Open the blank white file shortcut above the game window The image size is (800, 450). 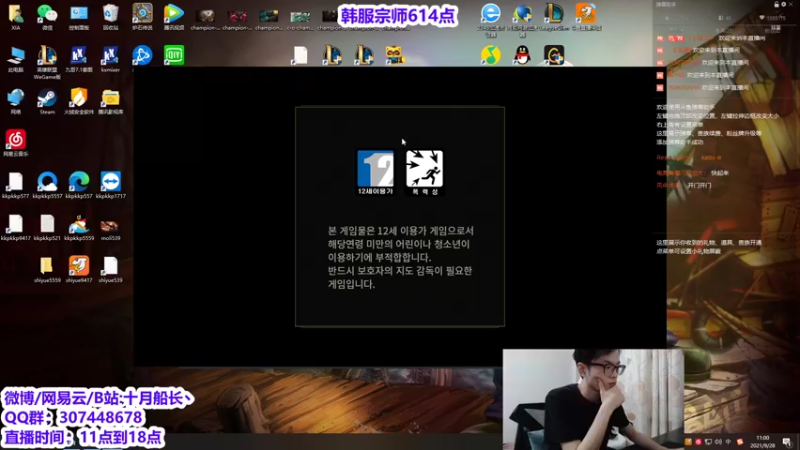tap(301, 55)
